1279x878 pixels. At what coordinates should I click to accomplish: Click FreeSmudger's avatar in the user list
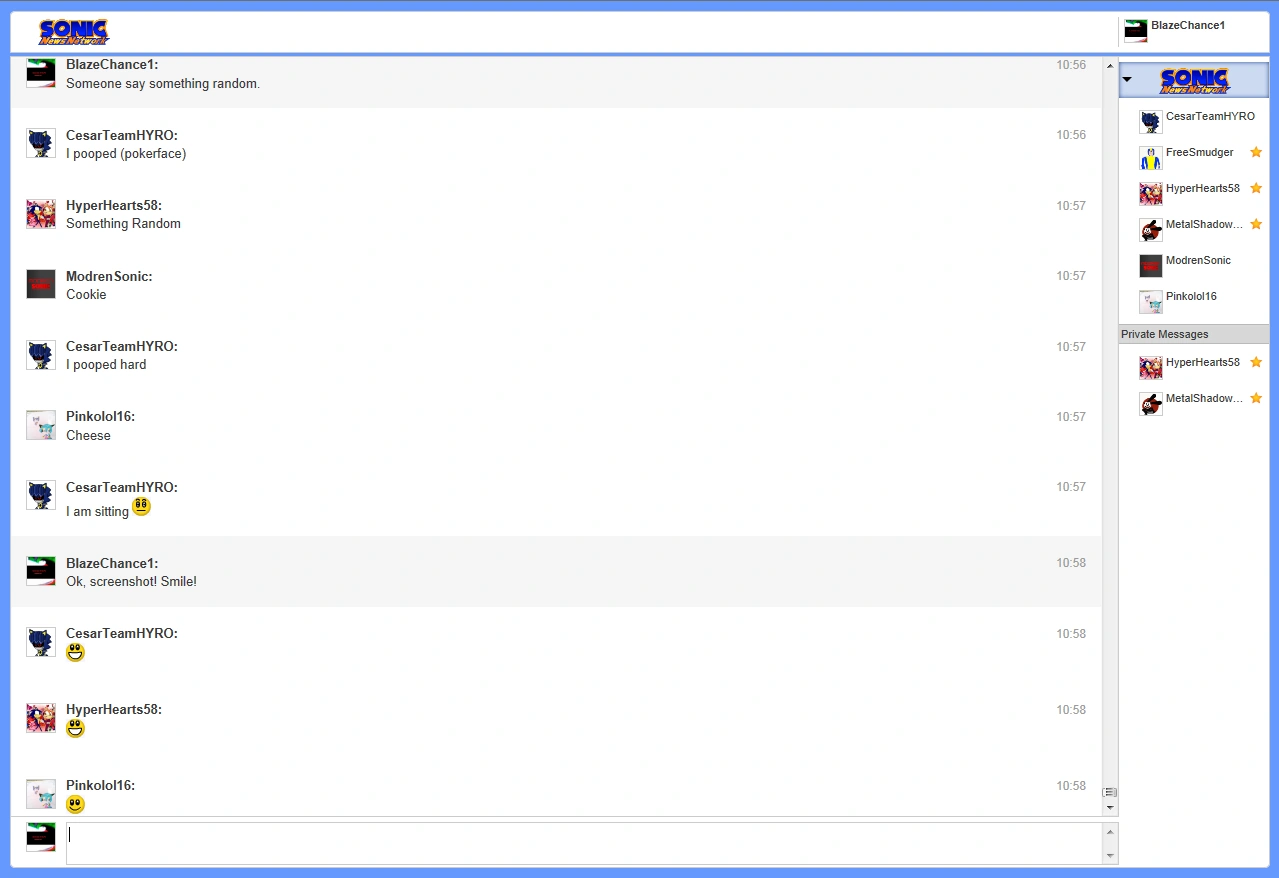[1150, 158]
